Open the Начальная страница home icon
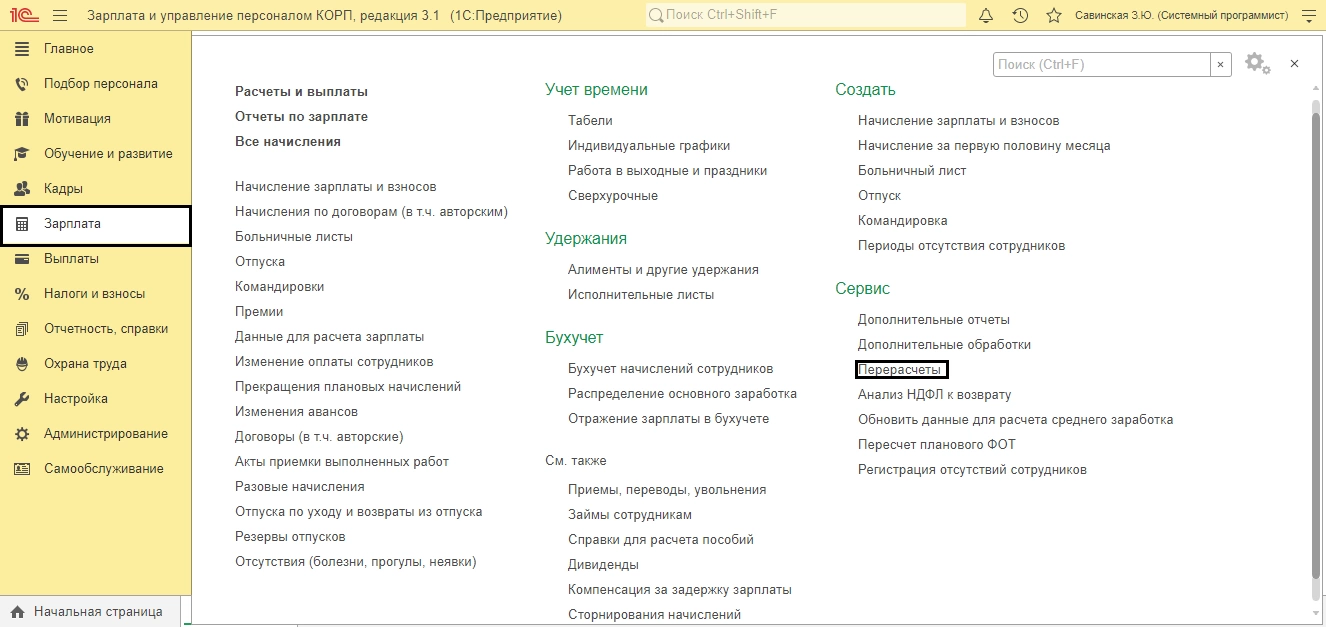 (x=17, y=612)
